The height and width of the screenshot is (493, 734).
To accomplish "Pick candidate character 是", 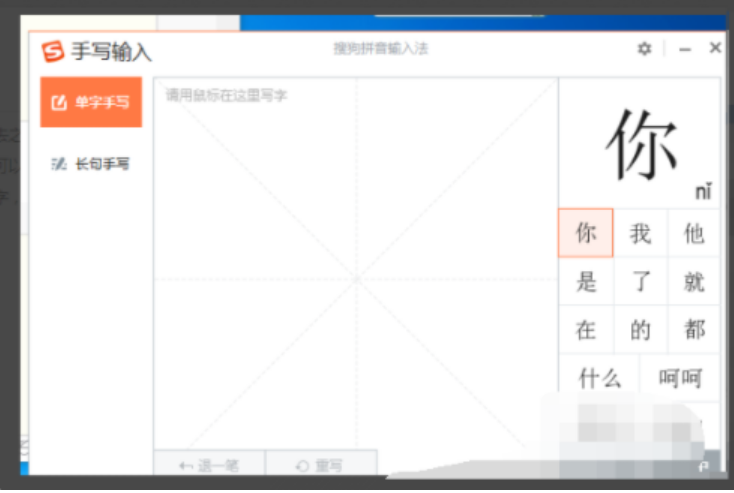I will point(585,282).
